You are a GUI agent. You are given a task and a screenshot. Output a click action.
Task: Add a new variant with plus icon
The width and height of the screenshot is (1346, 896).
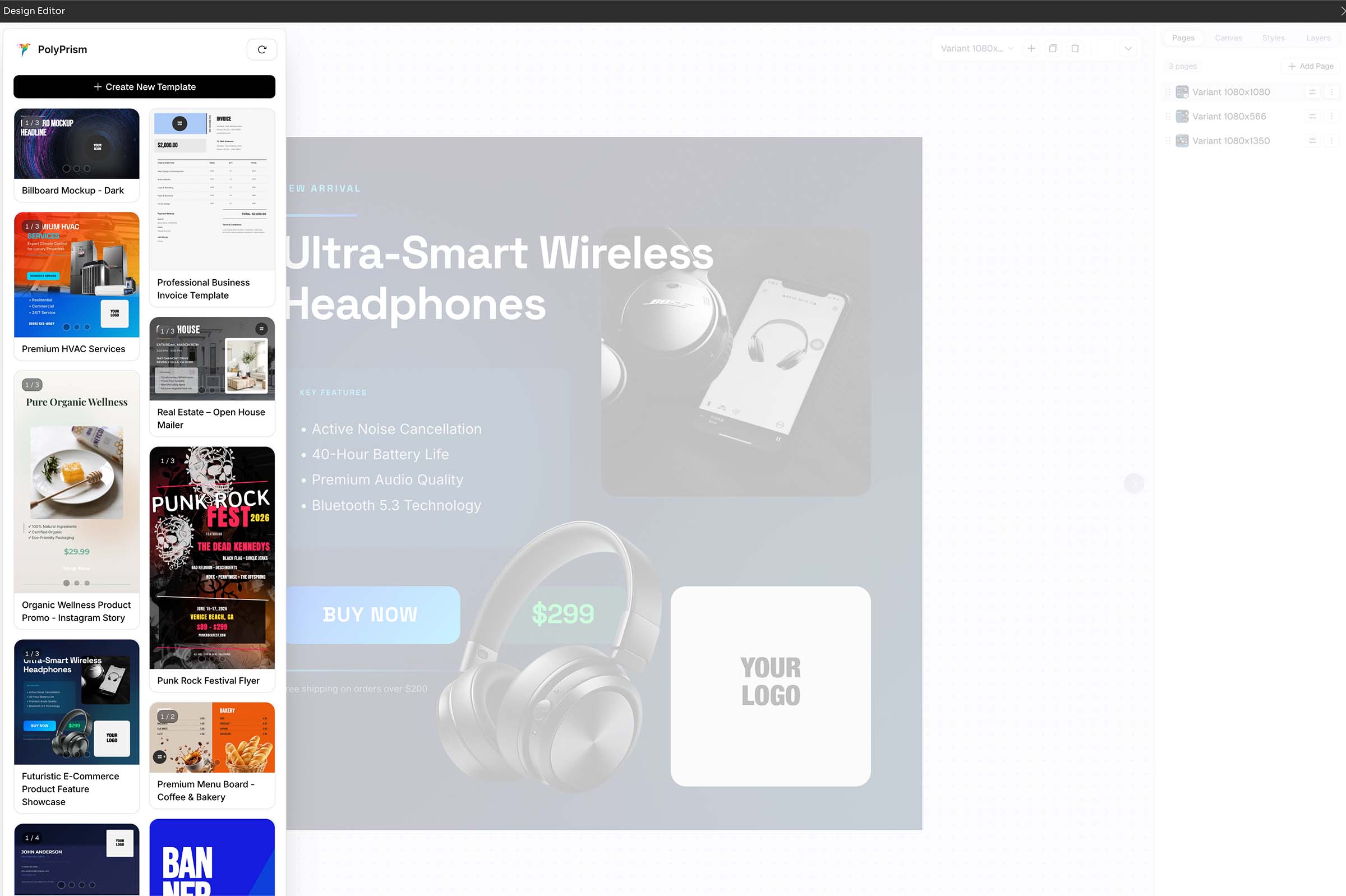pos(1031,49)
